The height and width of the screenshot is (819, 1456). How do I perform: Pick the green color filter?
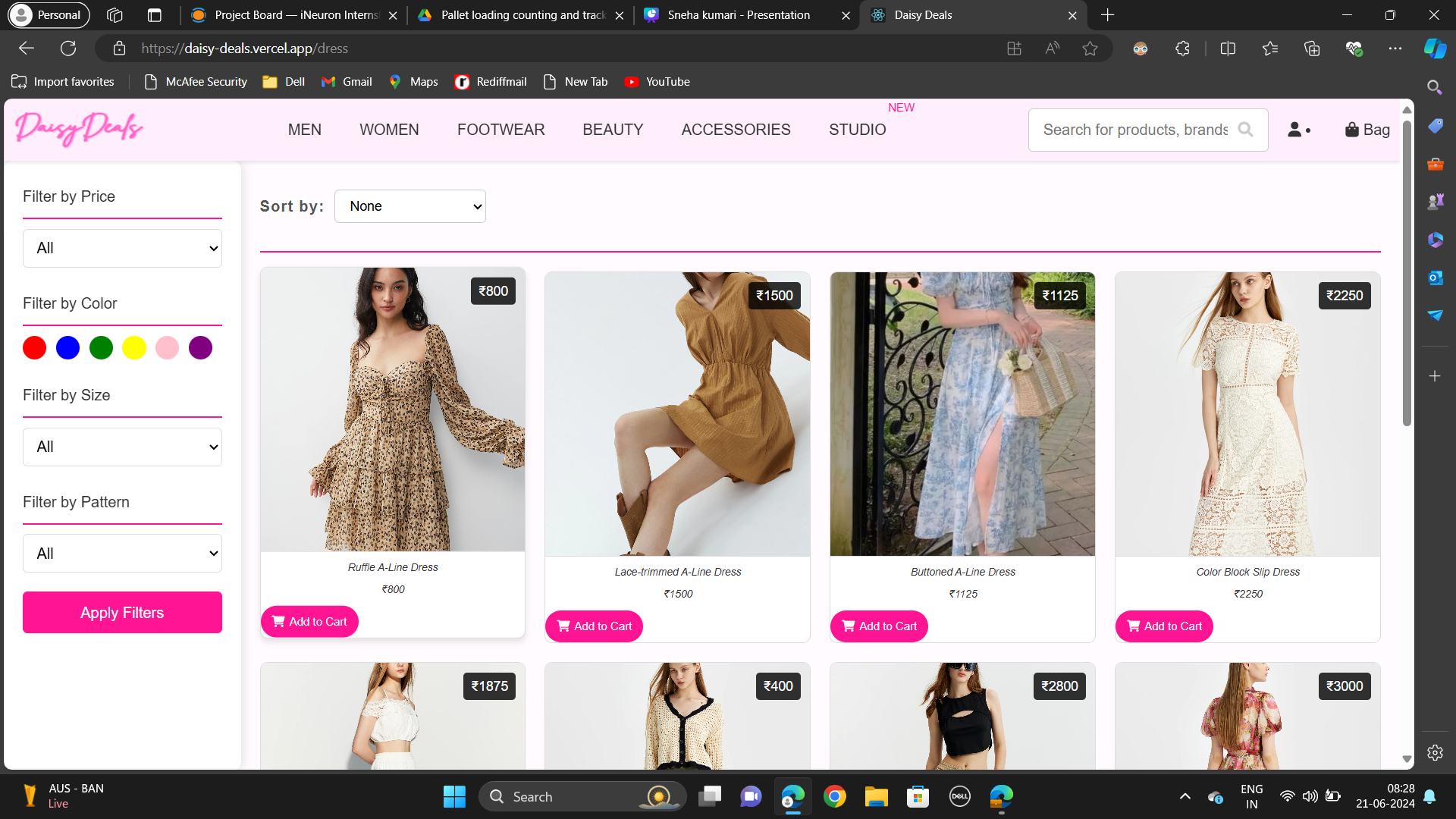[x=101, y=348]
